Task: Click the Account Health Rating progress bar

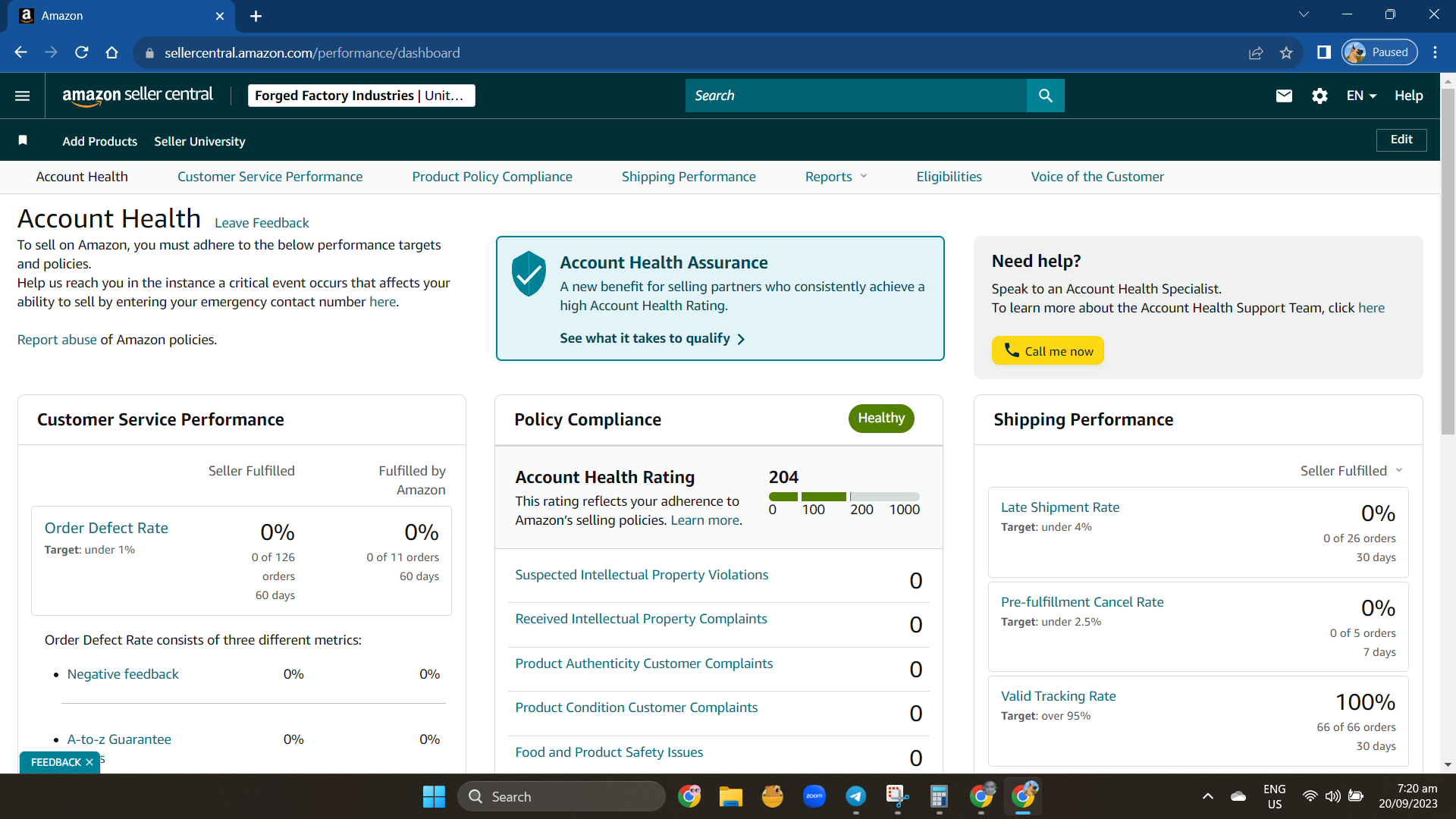Action: [x=844, y=497]
